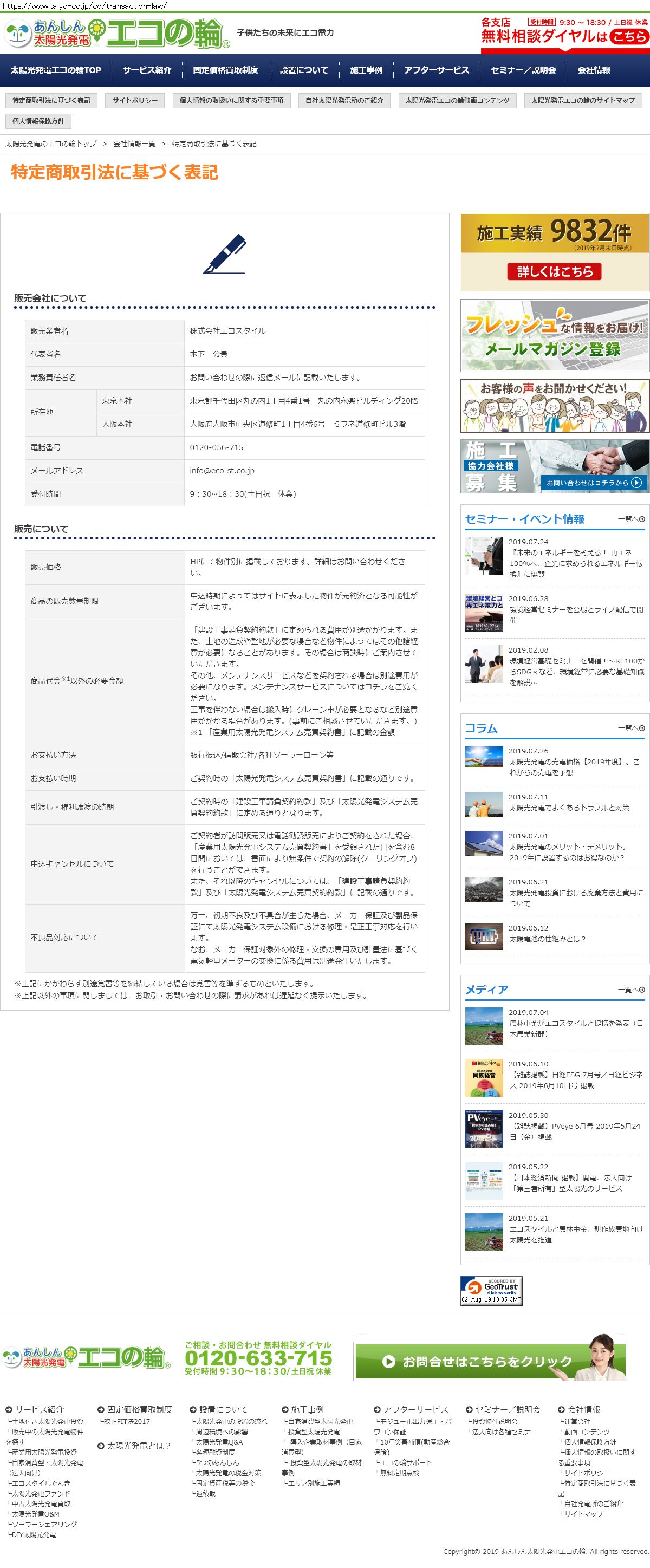The image size is (650, 1568).
Task: Open the コラム section 一覧へ link
Action: [631, 728]
